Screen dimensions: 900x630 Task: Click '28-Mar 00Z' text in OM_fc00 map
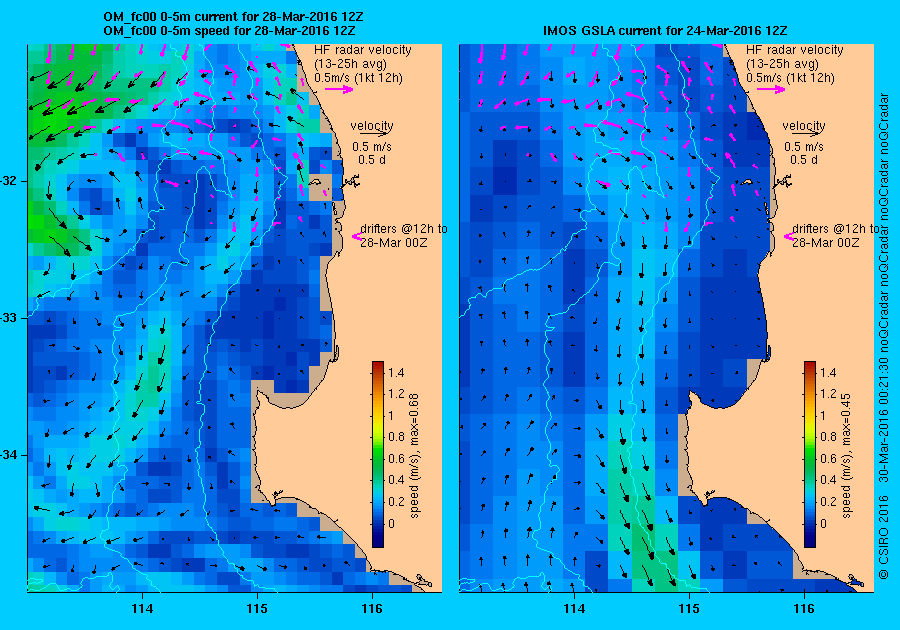click(394, 243)
